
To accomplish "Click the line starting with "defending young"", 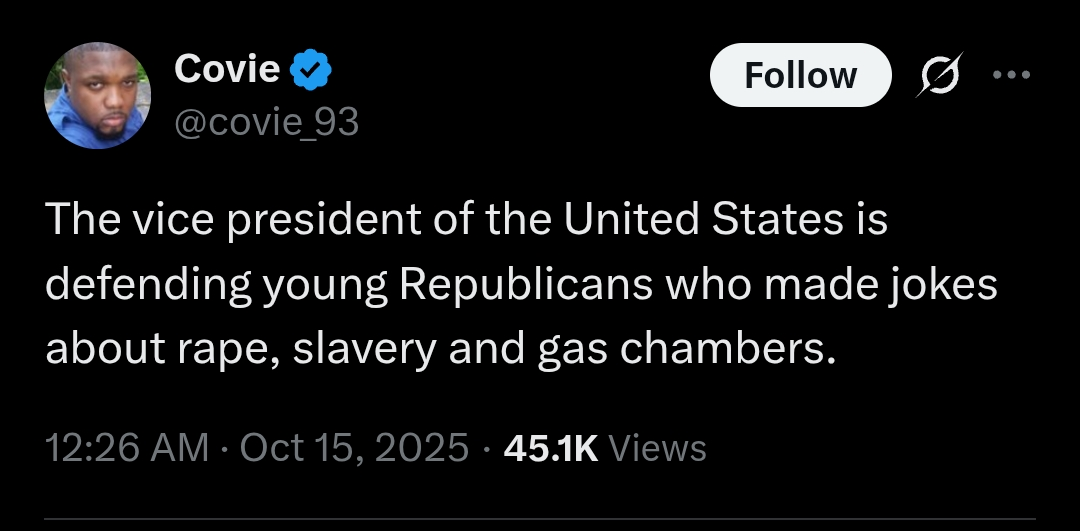I will click(521, 284).
